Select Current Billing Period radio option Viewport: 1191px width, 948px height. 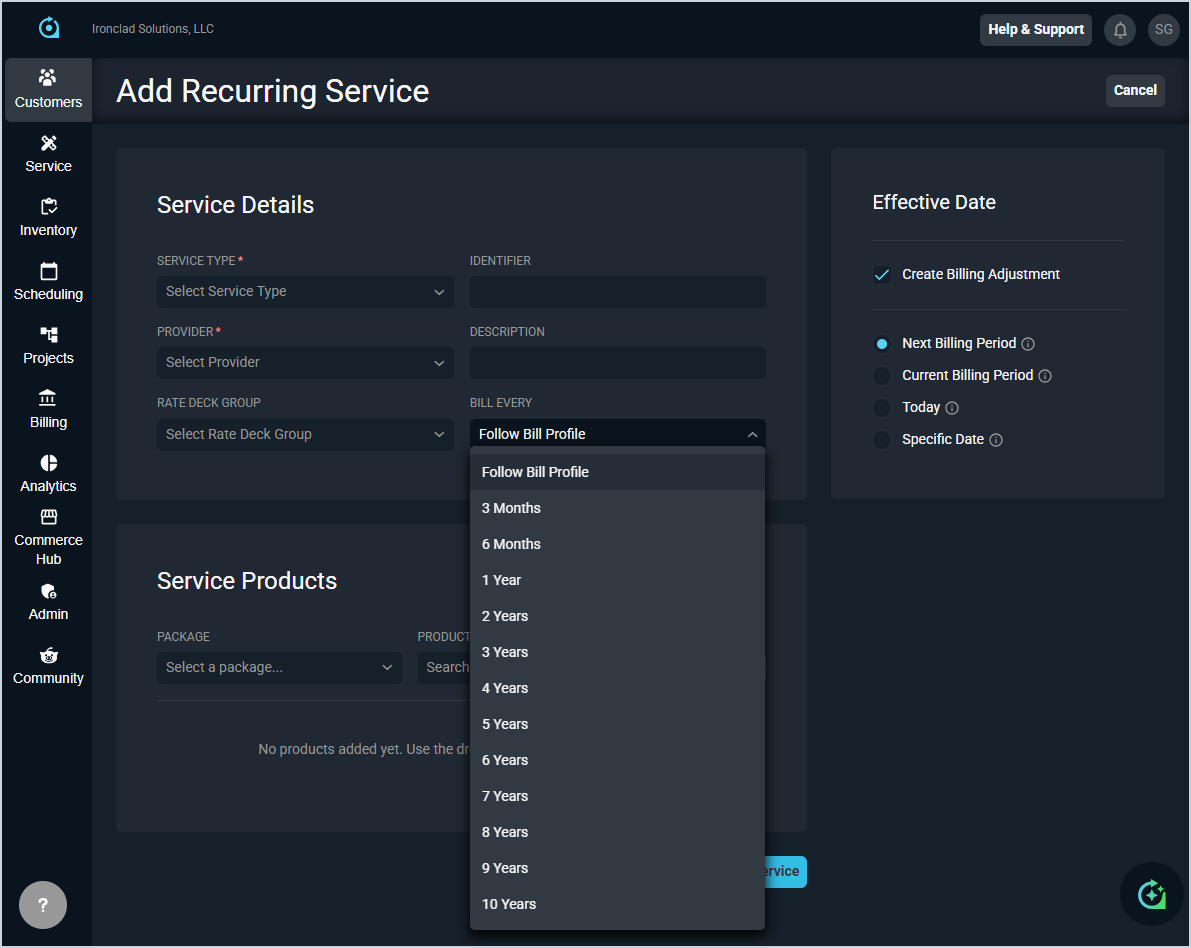(x=882, y=376)
